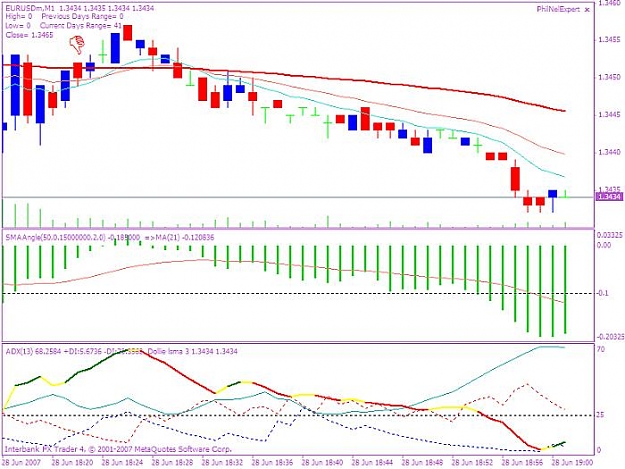Click the 'Previous Days Range= 0' label
Image resolution: width=625 pixels, height=469 pixels.
coord(82,17)
